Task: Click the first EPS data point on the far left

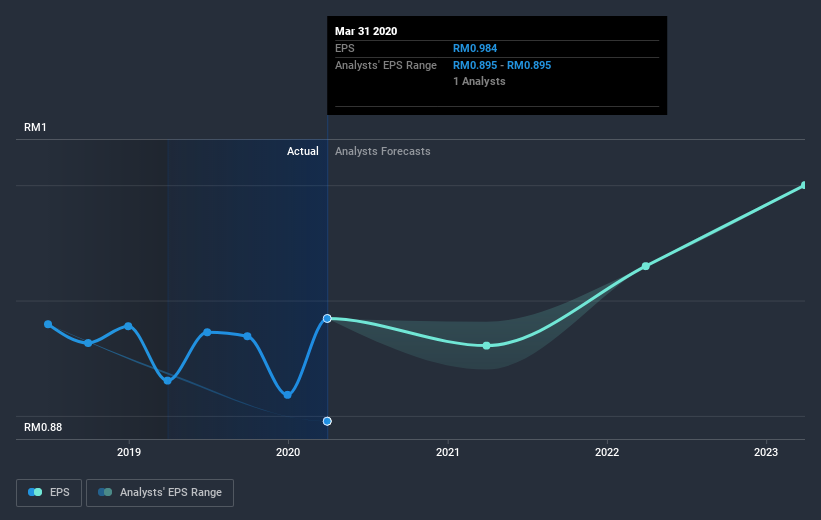Action: coord(48,324)
